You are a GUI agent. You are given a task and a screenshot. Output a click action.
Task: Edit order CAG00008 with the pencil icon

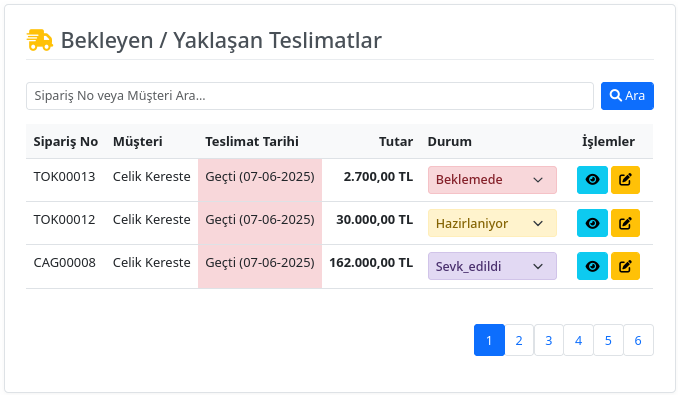pyautogui.click(x=625, y=266)
